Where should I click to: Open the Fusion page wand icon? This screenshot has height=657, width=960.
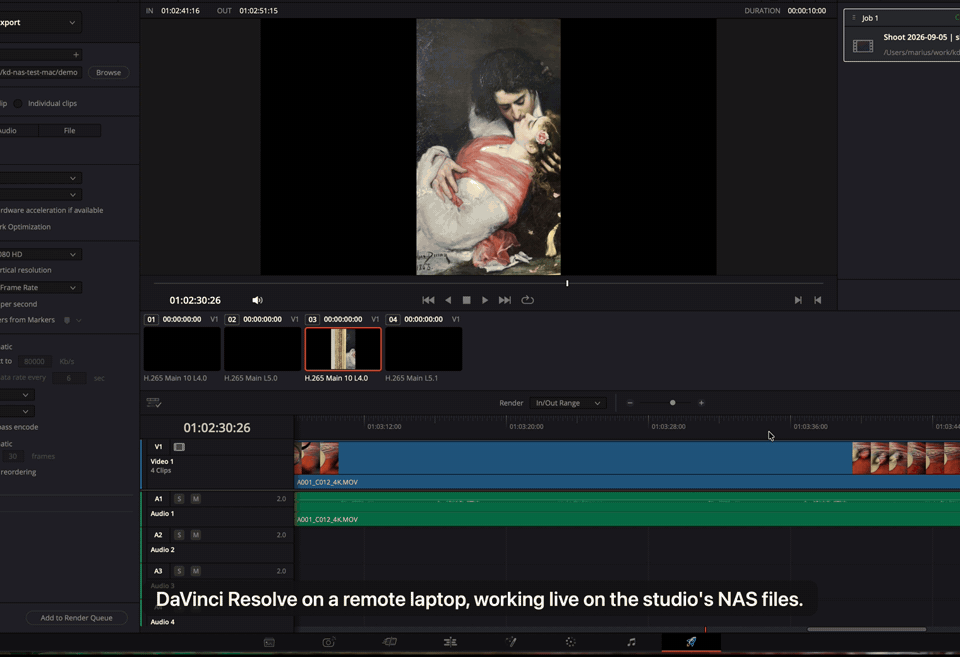tap(511, 642)
